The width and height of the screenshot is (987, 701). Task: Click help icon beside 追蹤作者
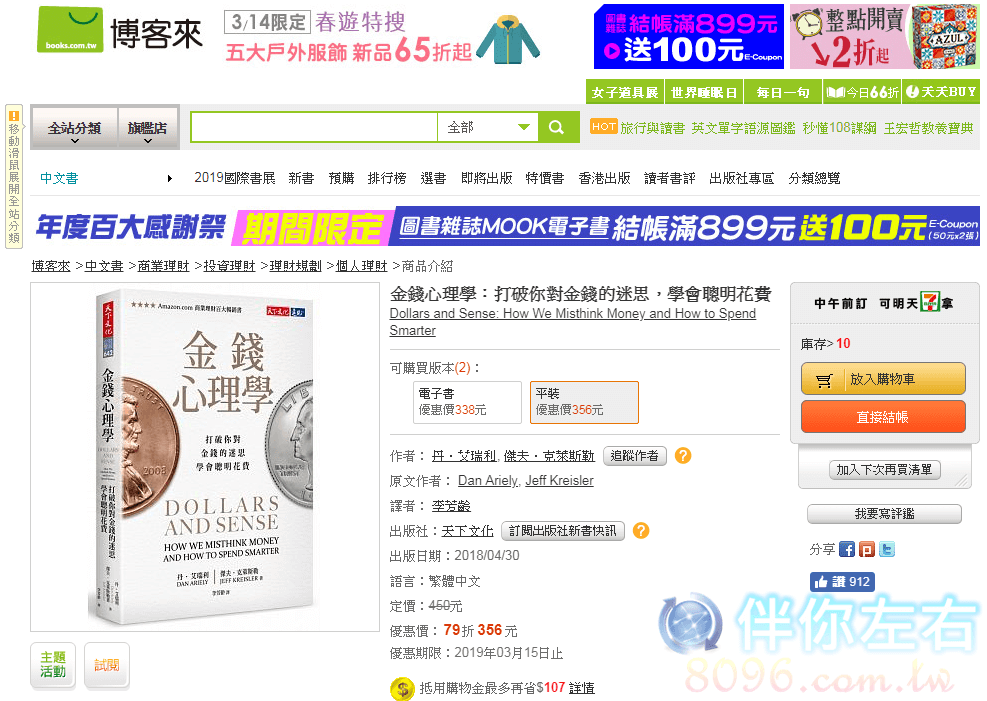(683, 456)
